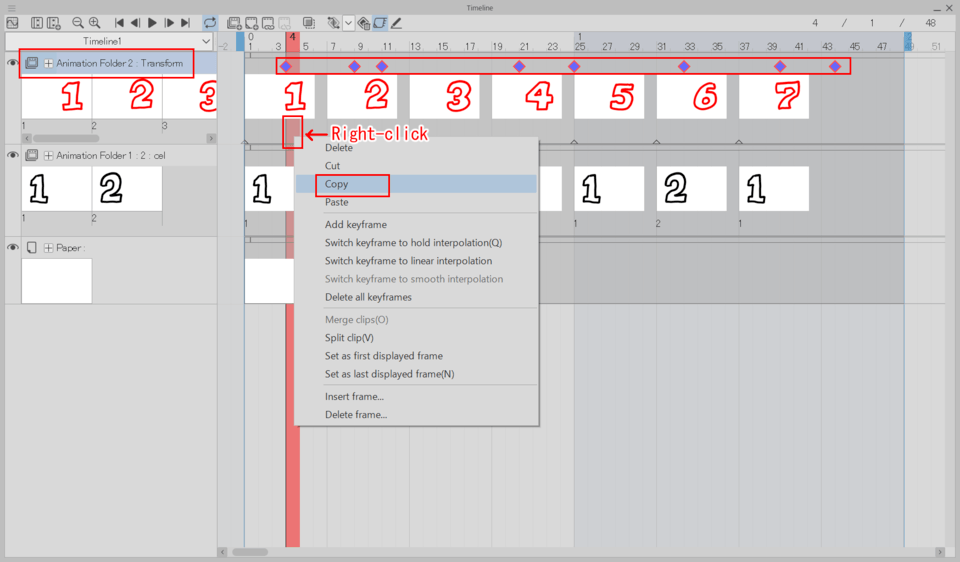Choose Set as last displayed frame(N)
This screenshot has height=562, width=960.
coord(389,374)
